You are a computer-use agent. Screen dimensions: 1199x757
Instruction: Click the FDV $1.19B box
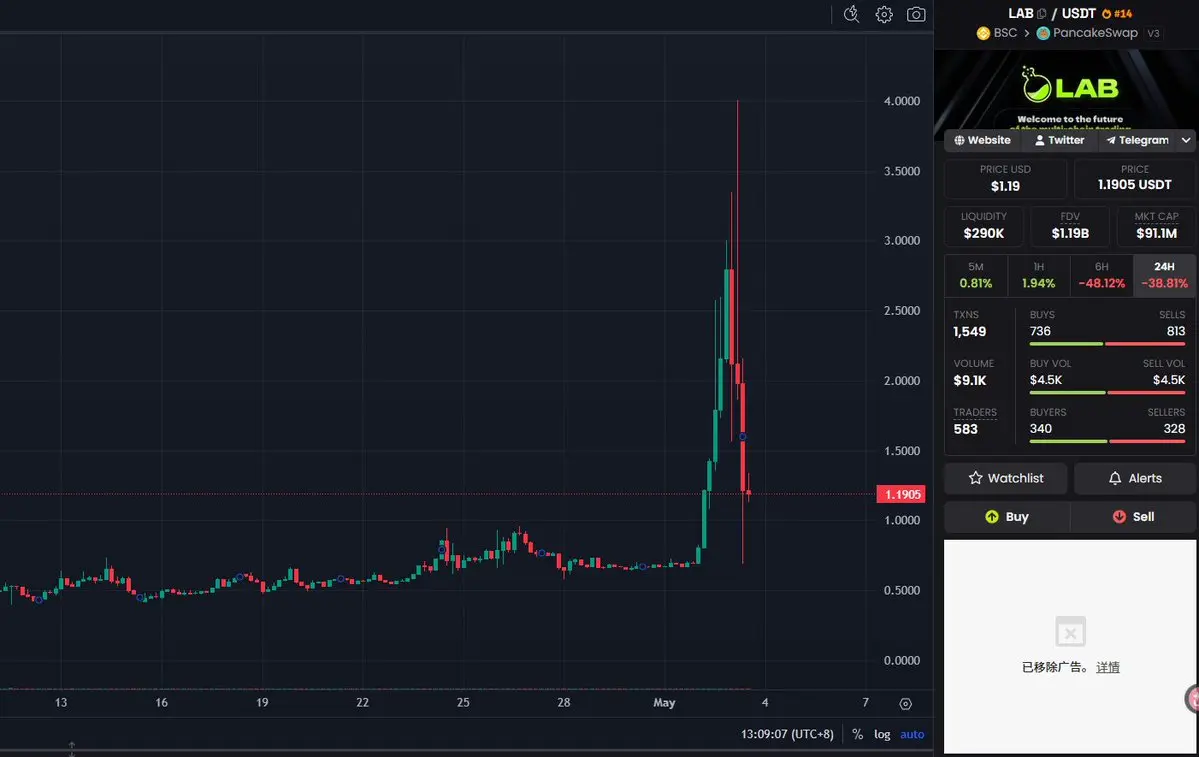click(1070, 226)
